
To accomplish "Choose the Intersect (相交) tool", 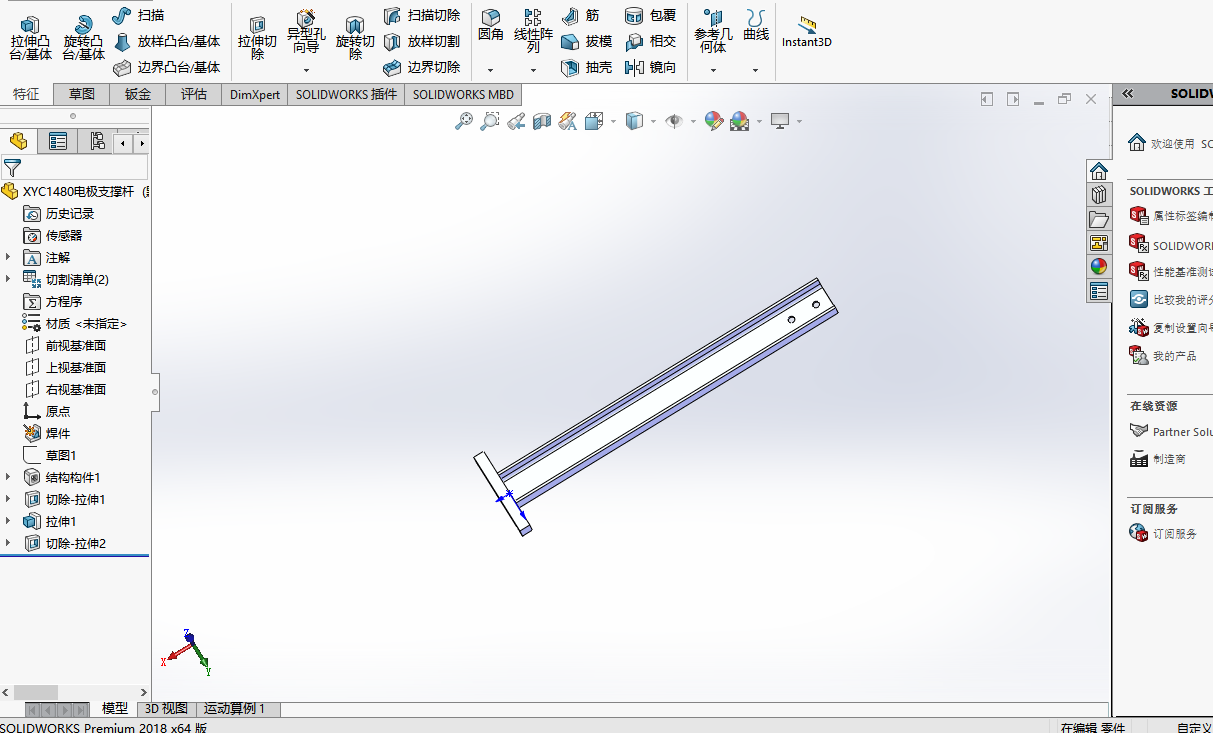I will (x=650, y=42).
